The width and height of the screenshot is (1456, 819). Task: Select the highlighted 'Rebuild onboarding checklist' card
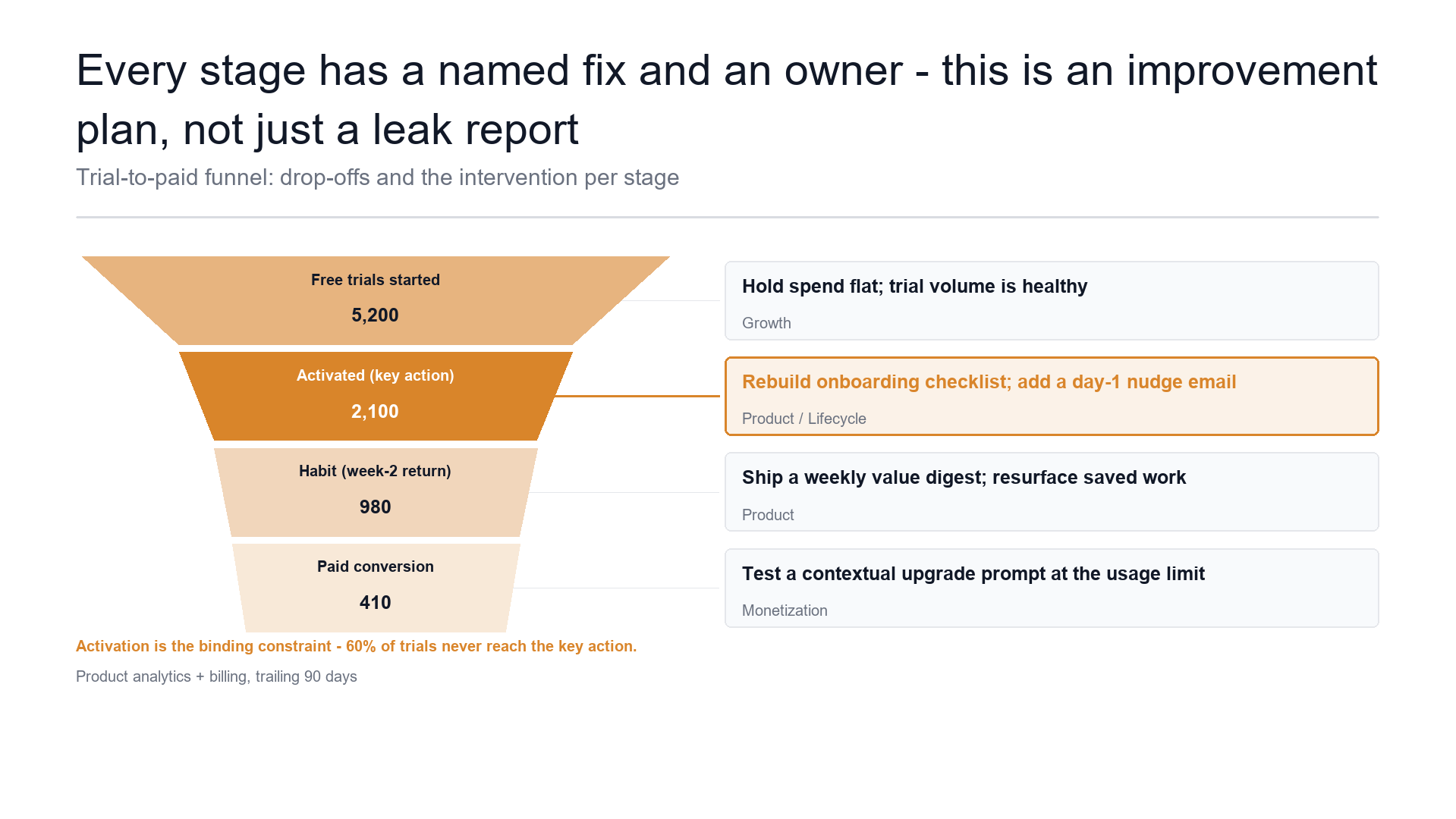coord(1052,397)
